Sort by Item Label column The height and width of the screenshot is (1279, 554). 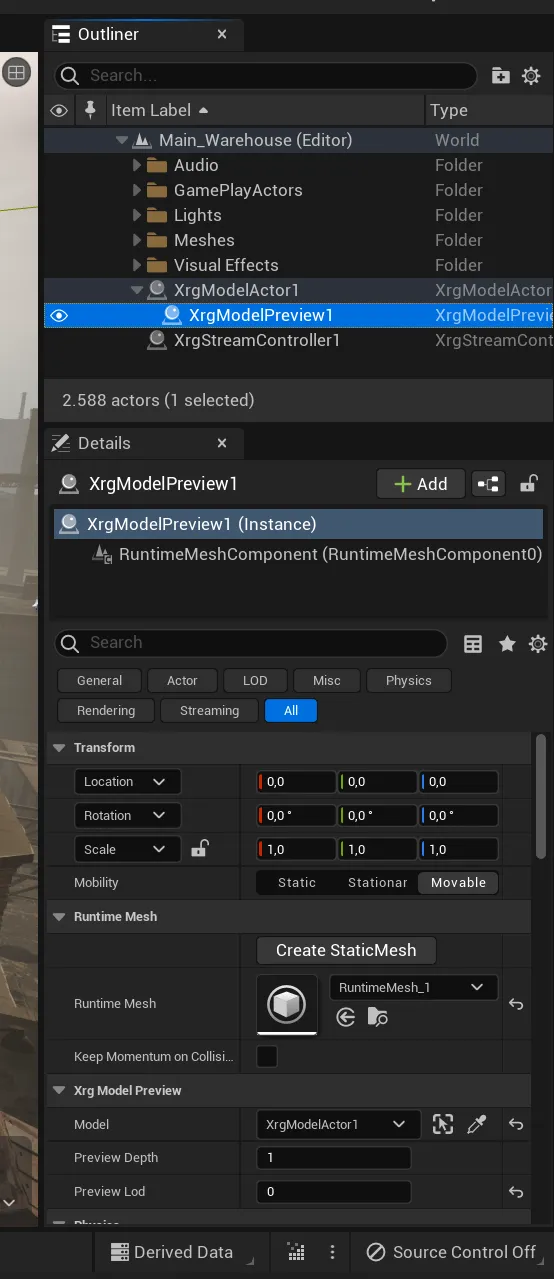tap(264, 110)
